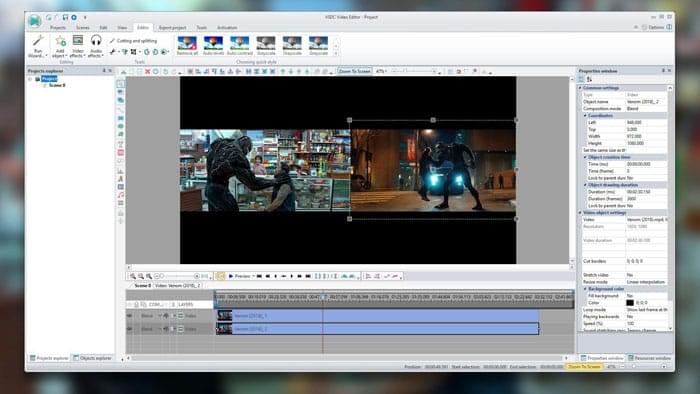Click the black Color swatch in properties
700x394 pixels.
629,303
